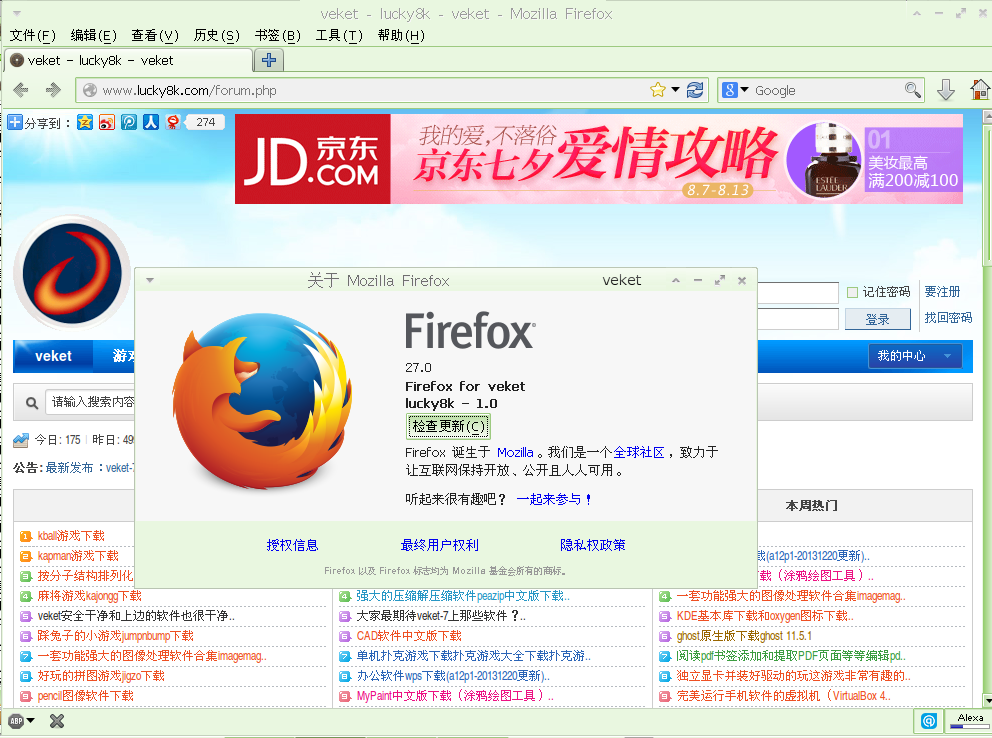992x738 pixels.
Task: Open the ghost原生版下载 thread
Action: coord(744,636)
